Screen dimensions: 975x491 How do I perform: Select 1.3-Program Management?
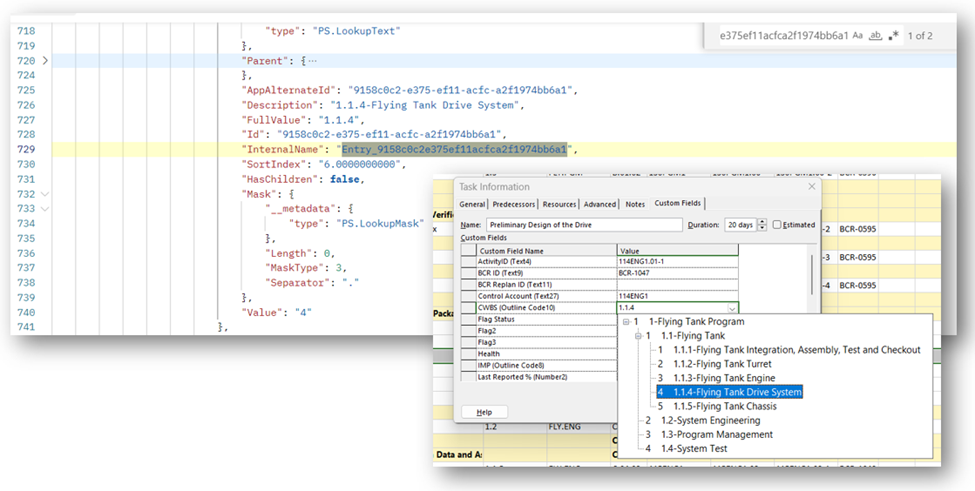pos(717,434)
